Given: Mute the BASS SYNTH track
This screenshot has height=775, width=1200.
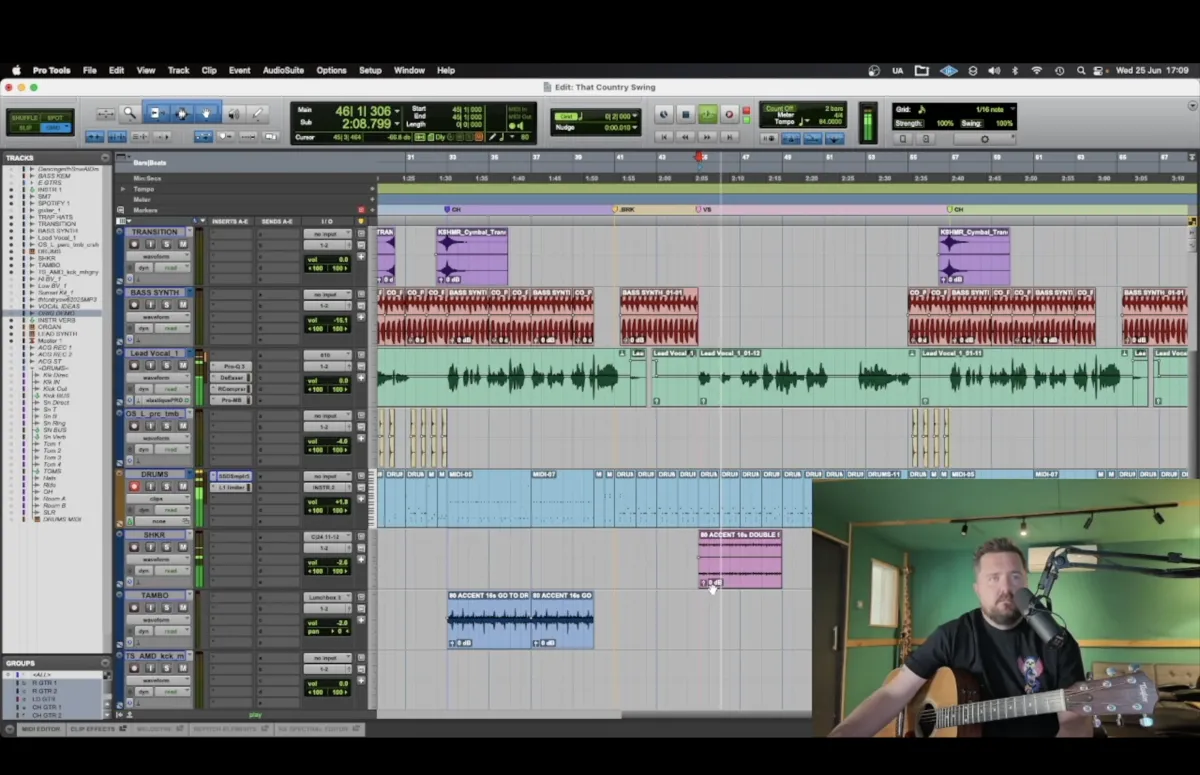Looking at the screenshot, I should (182, 305).
